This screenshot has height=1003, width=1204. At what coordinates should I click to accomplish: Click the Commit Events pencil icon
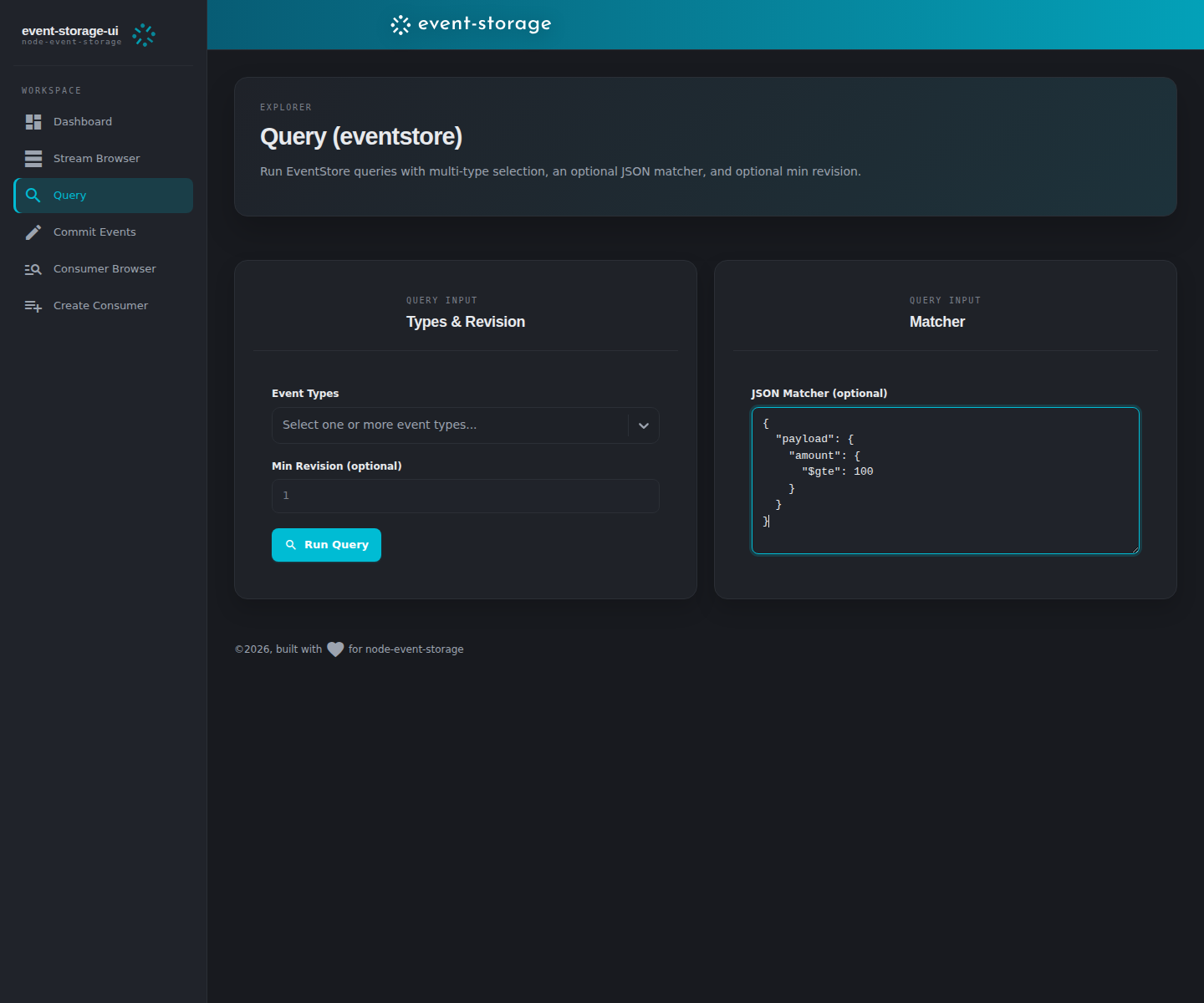pyautogui.click(x=33, y=232)
